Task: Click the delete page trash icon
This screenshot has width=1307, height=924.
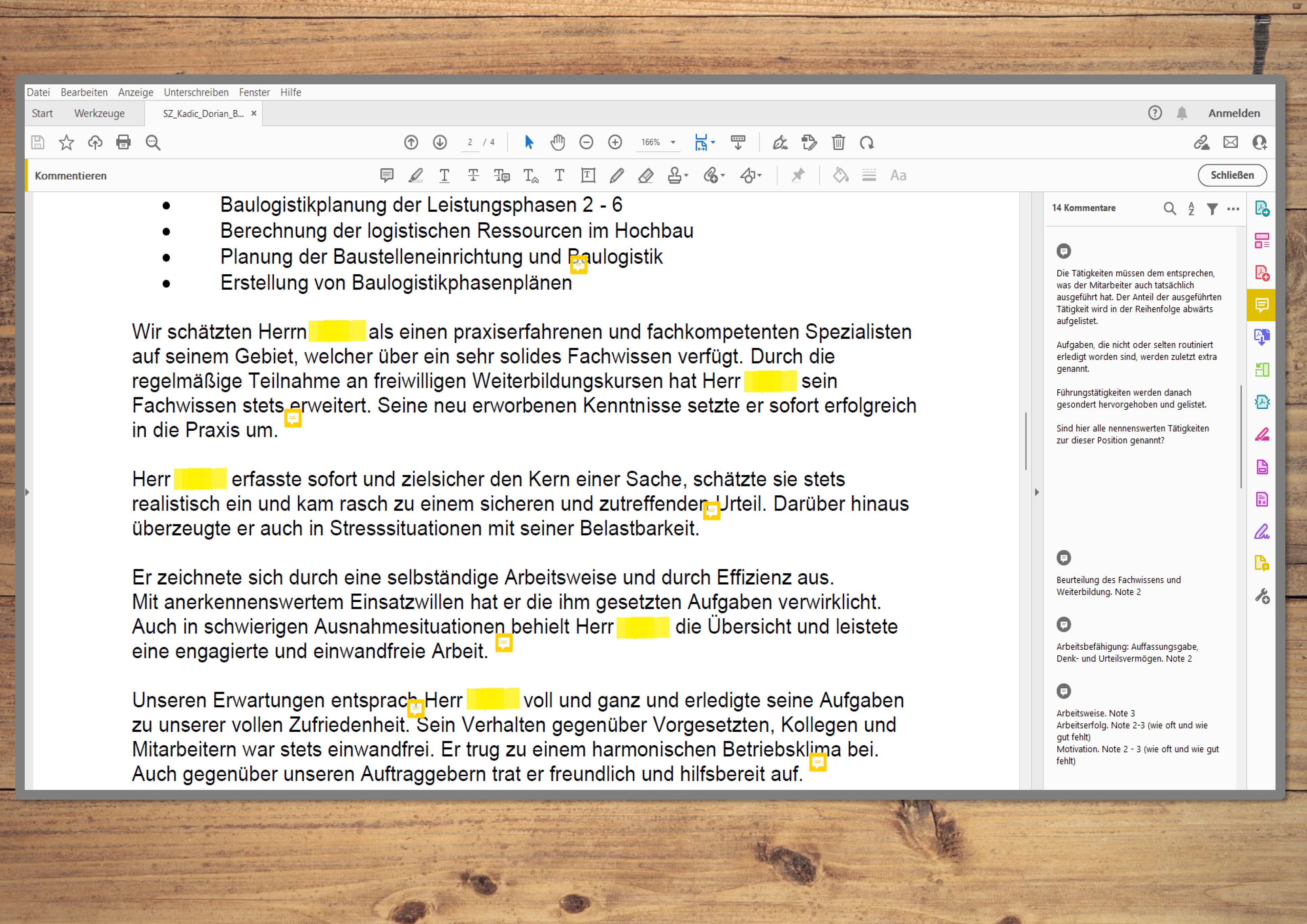Action: (838, 142)
